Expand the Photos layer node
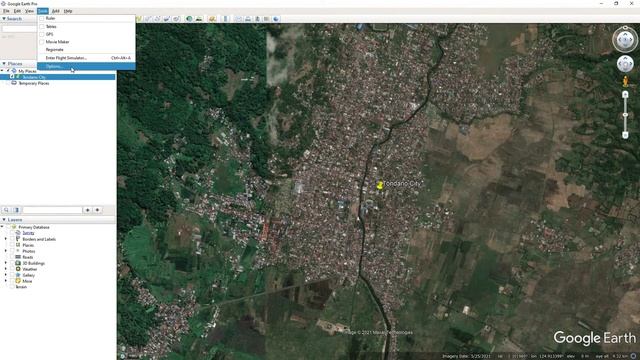The height and width of the screenshot is (360, 640). [x=6, y=251]
